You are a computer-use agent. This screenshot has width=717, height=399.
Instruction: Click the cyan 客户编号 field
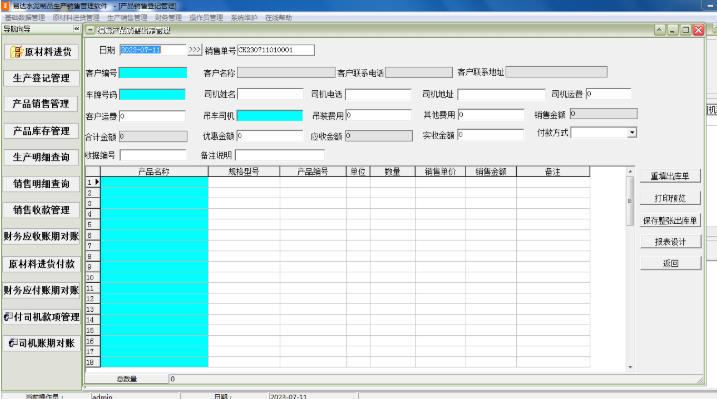(x=153, y=73)
